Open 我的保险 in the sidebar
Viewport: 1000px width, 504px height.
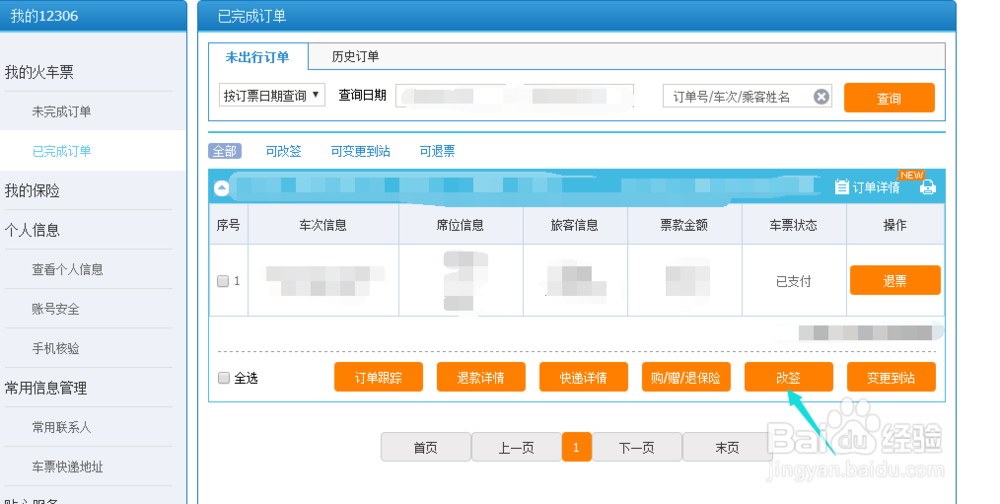click(32, 190)
